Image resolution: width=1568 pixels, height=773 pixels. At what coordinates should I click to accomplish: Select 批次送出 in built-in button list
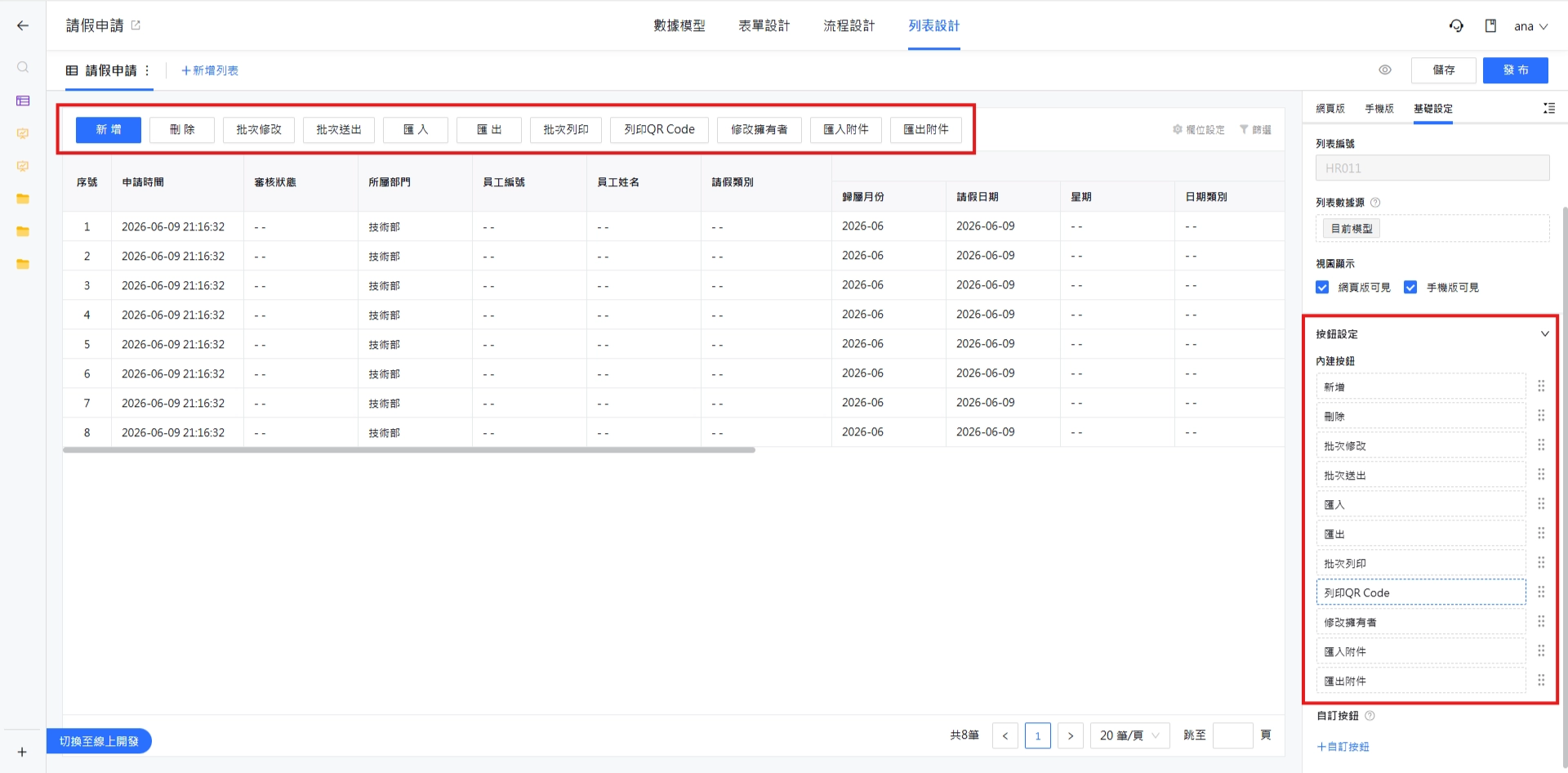pos(1421,475)
